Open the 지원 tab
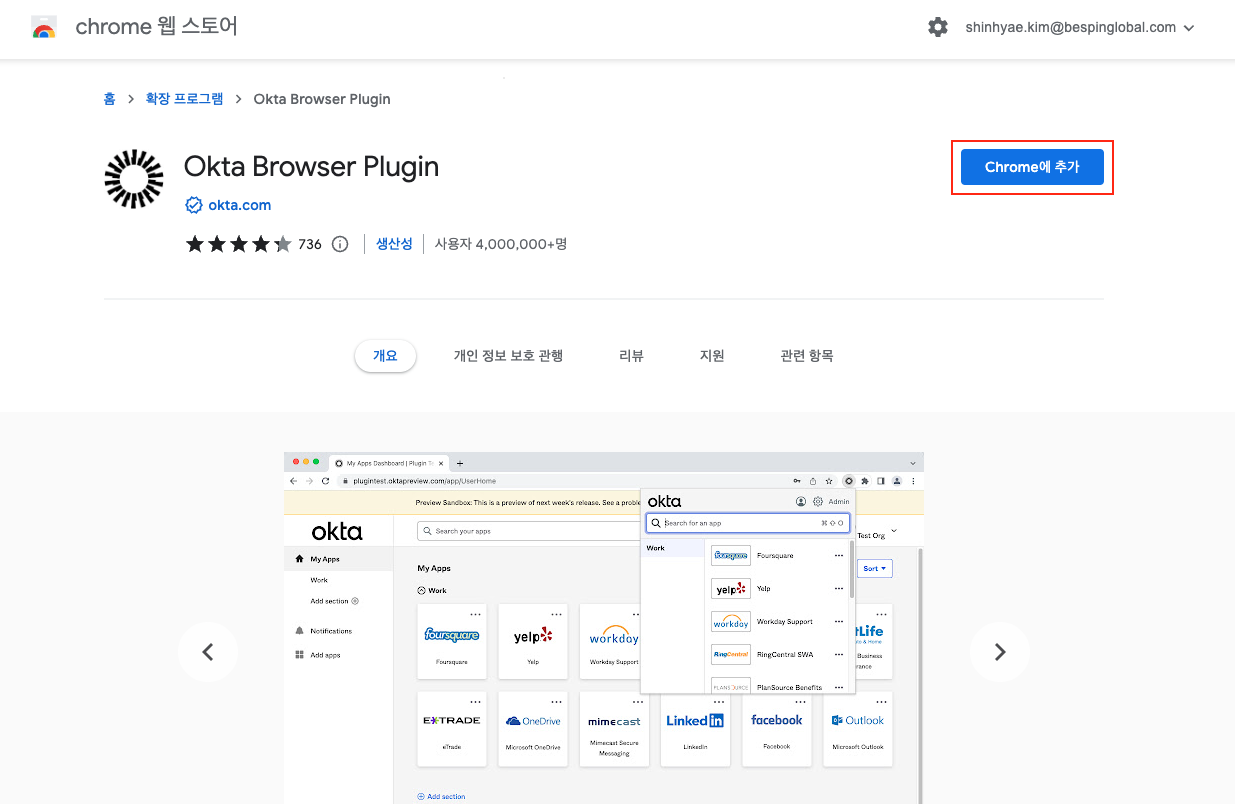The width and height of the screenshot is (1235, 804). (712, 356)
